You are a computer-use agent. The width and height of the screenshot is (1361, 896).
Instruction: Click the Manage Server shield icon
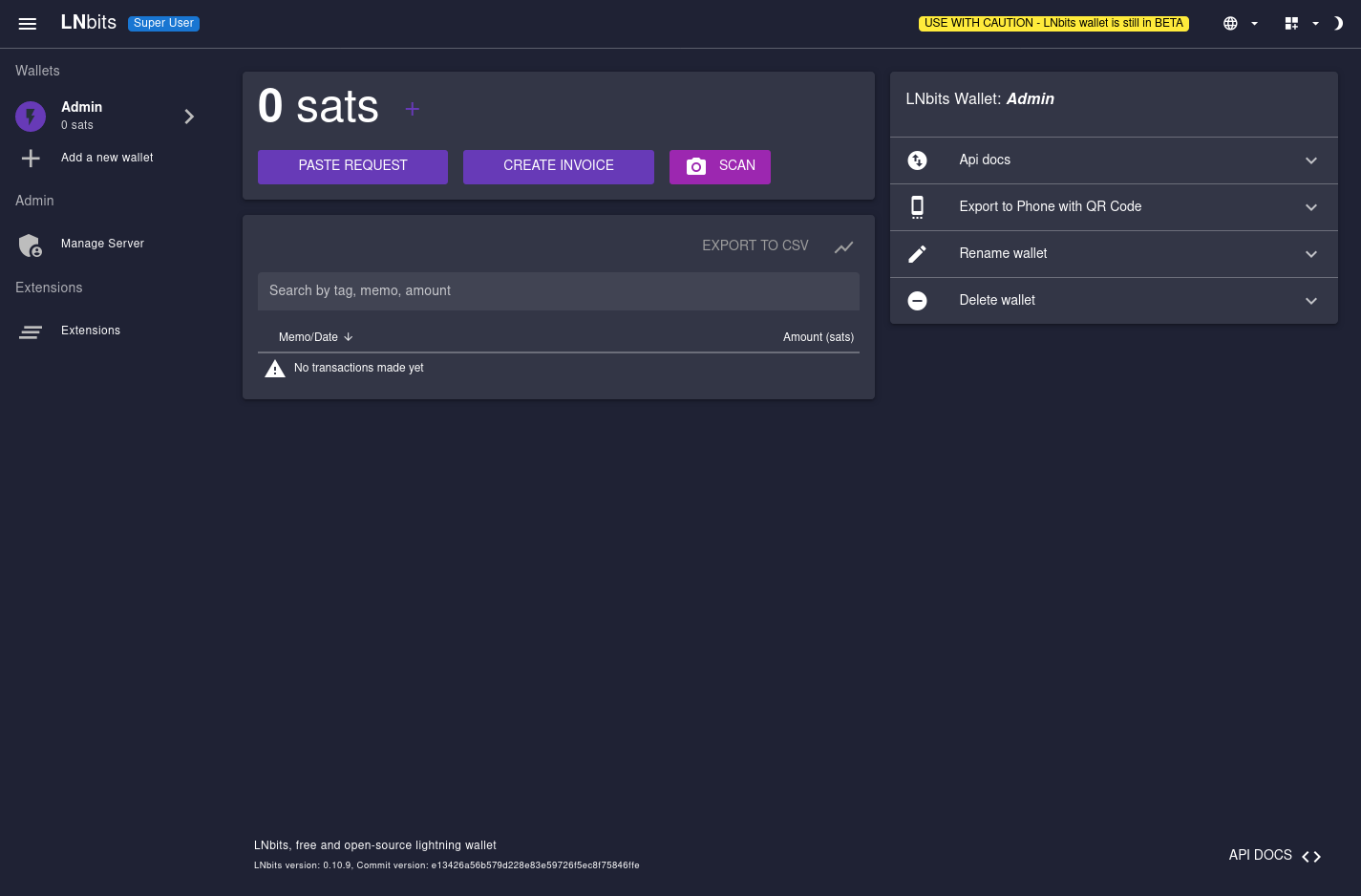[x=31, y=245]
